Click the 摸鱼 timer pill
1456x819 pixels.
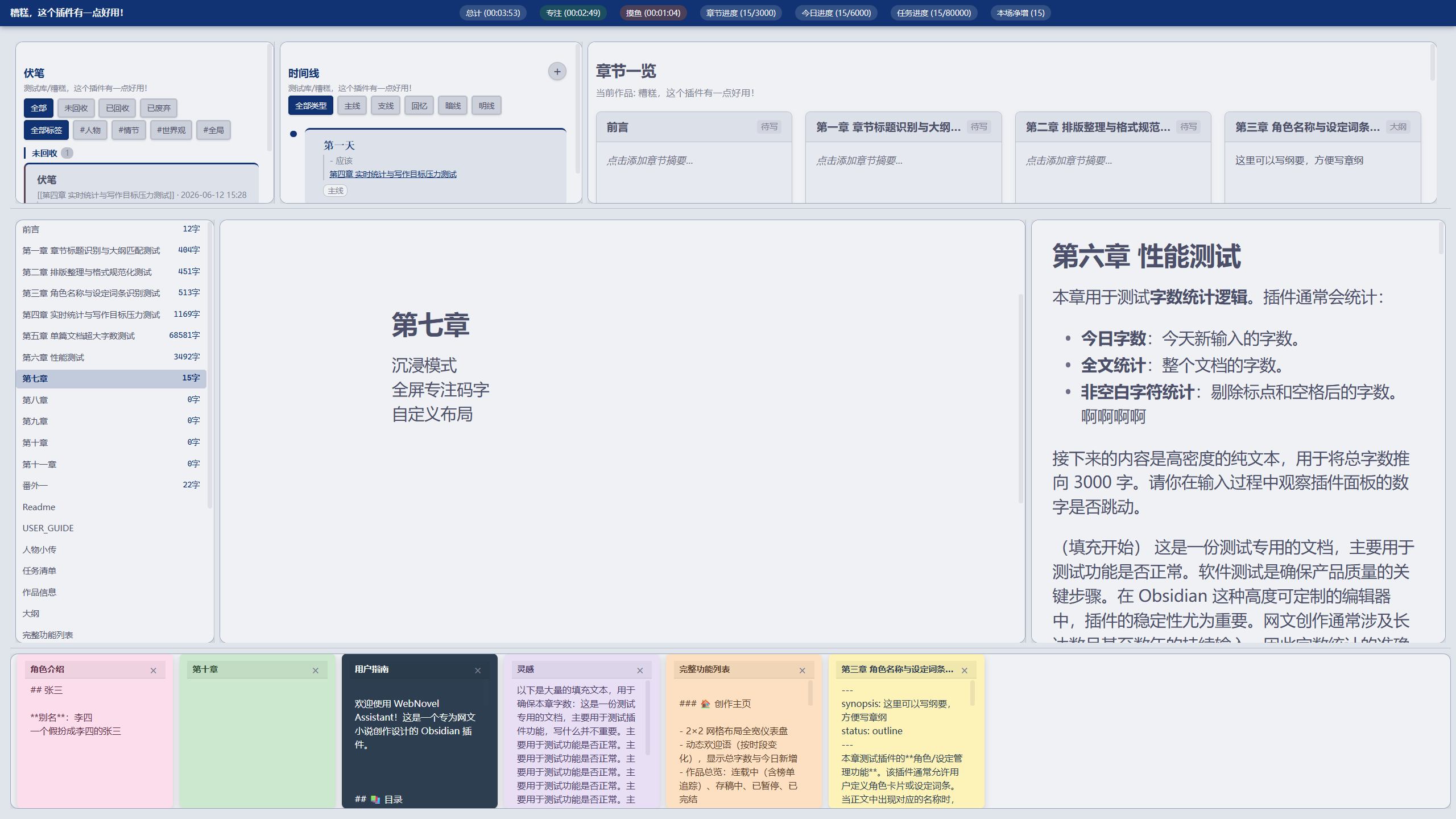653,13
